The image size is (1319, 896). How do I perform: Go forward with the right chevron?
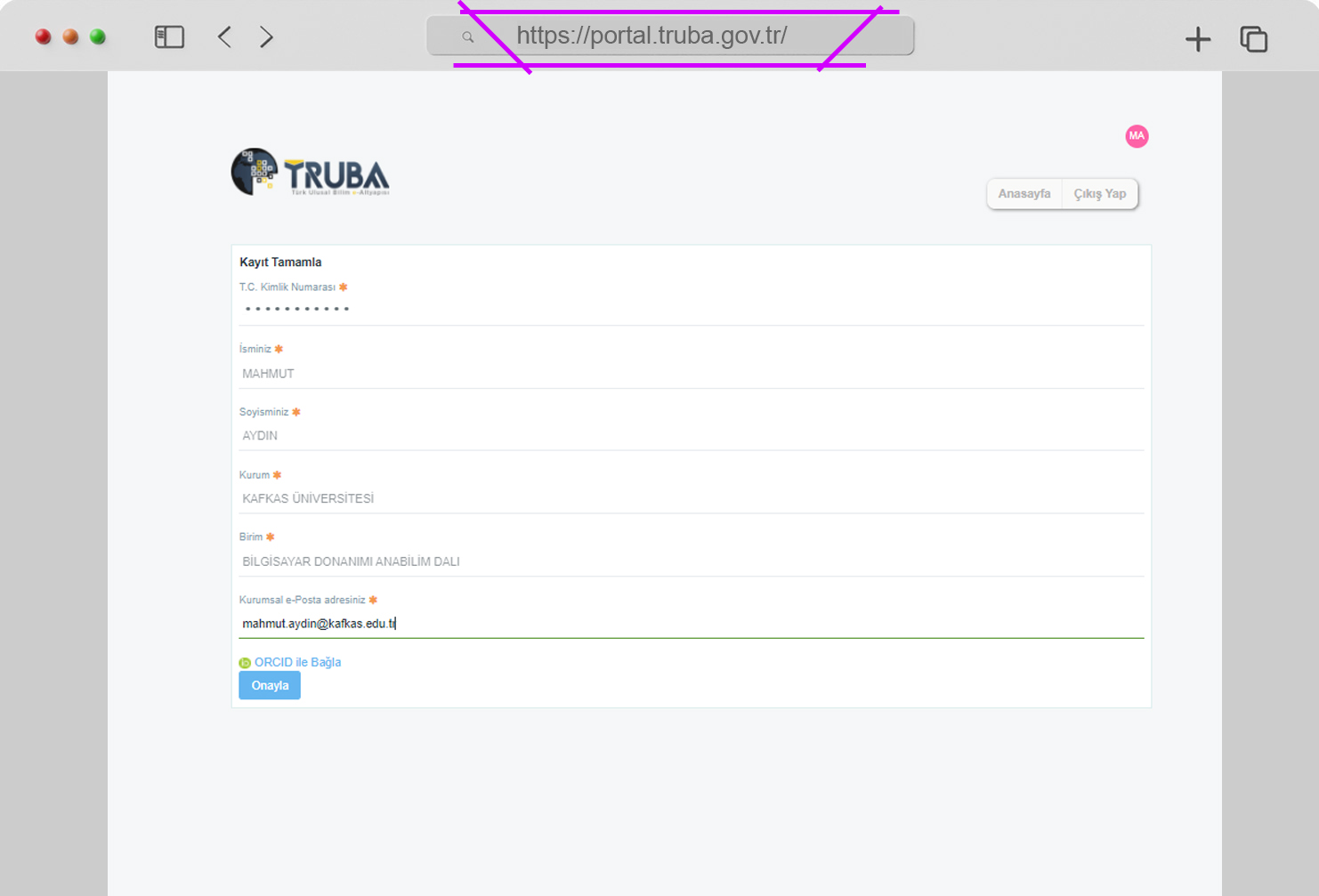click(x=266, y=36)
